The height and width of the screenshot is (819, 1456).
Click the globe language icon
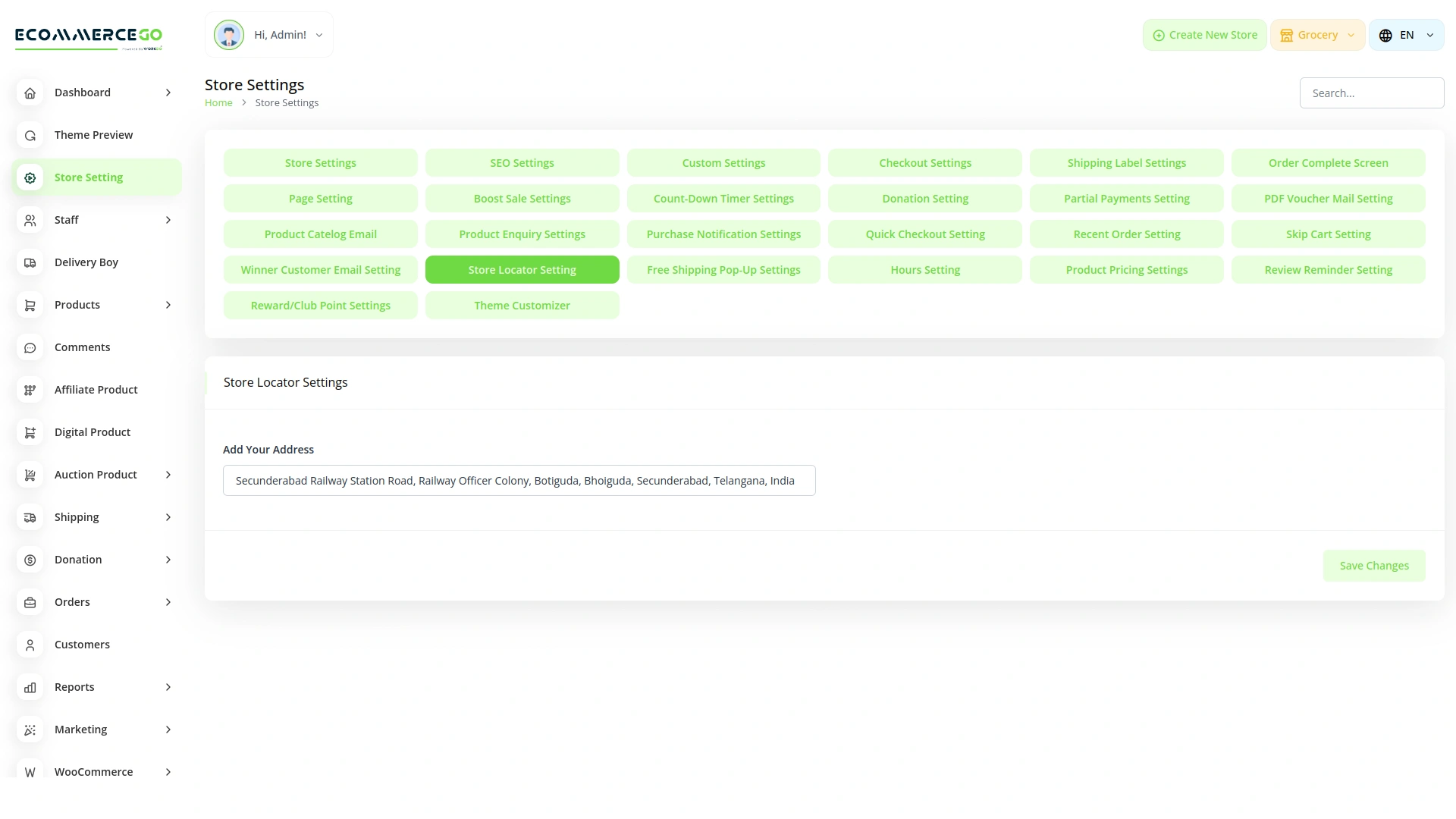click(1385, 35)
